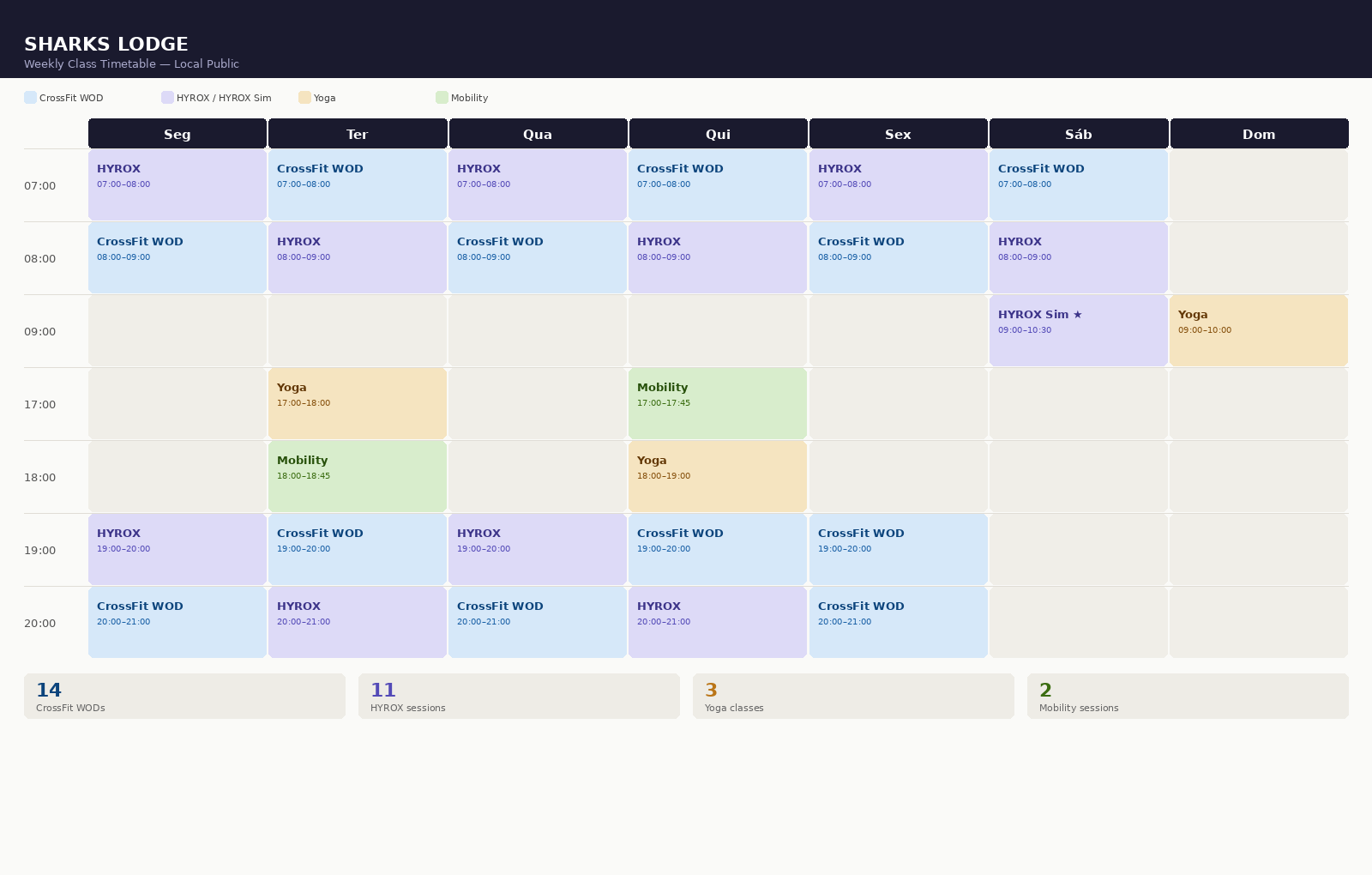Select the Seg day column header

tap(178, 134)
